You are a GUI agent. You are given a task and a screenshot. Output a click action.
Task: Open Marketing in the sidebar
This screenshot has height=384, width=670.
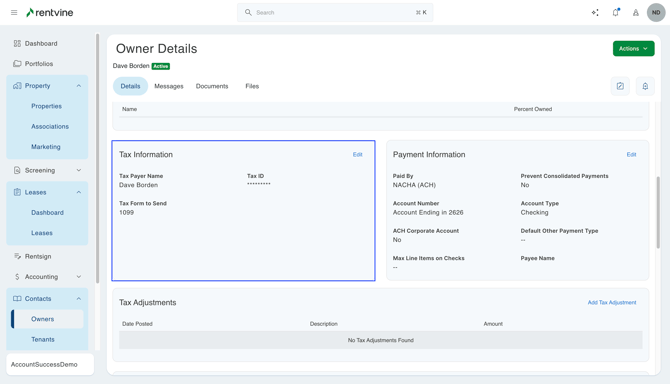point(46,147)
